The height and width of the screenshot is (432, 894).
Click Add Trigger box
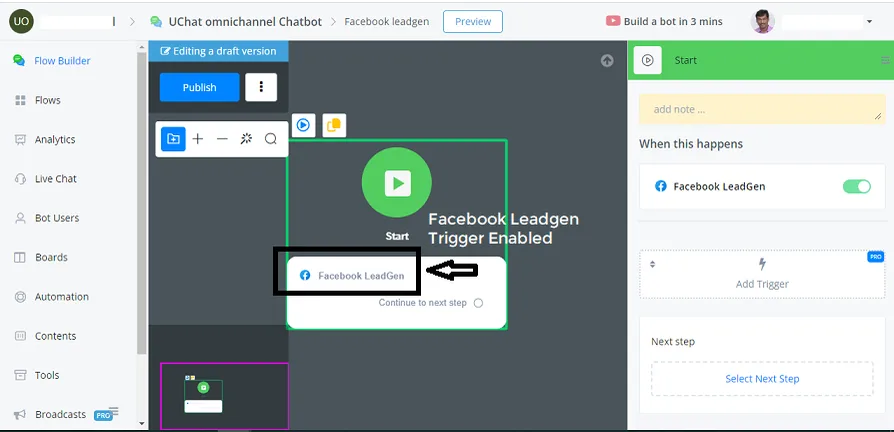[762, 274]
